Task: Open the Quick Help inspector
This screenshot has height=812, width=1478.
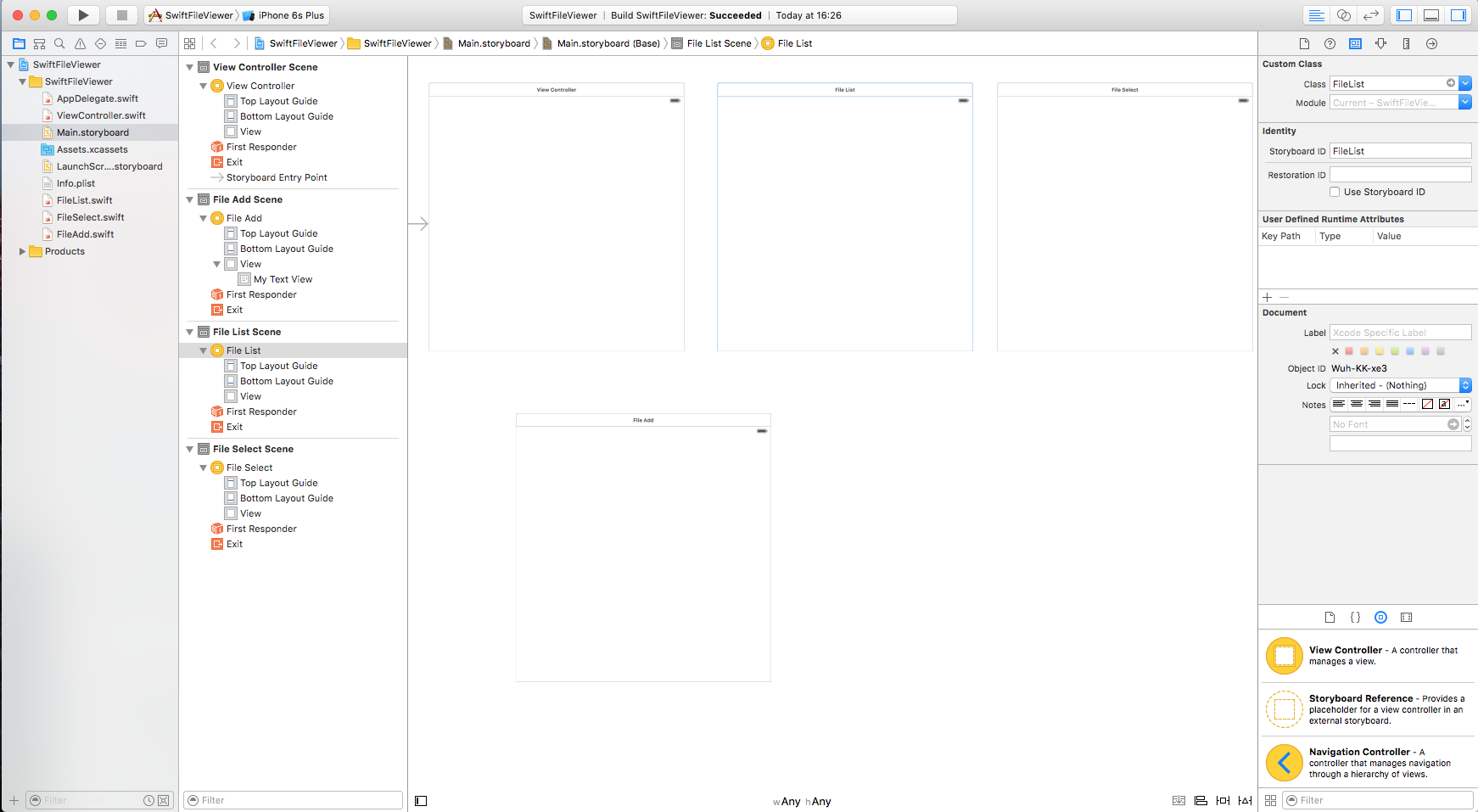Action: [1330, 43]
